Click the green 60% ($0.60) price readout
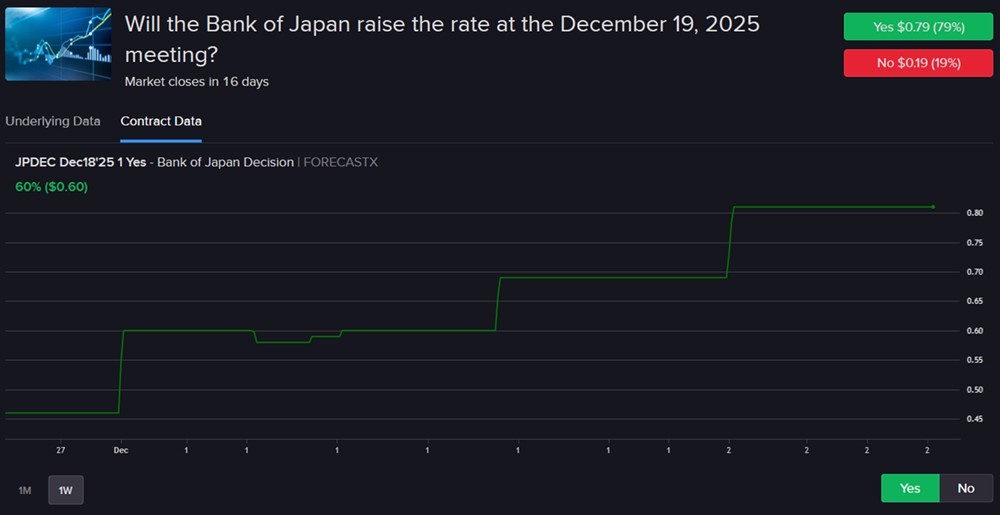Viewport: 1000px width, 515px height. coord(52,186)
